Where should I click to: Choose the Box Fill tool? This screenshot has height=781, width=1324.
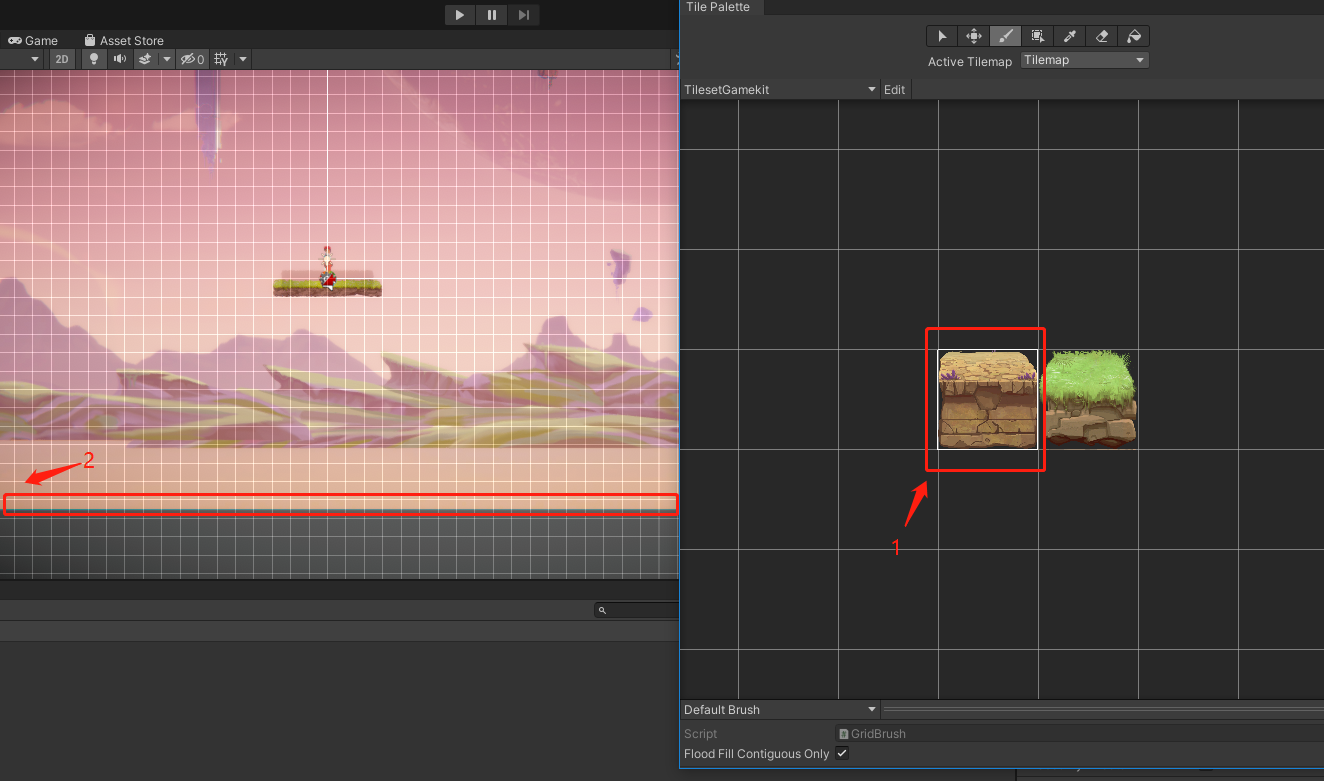[x=1037, y=35]
